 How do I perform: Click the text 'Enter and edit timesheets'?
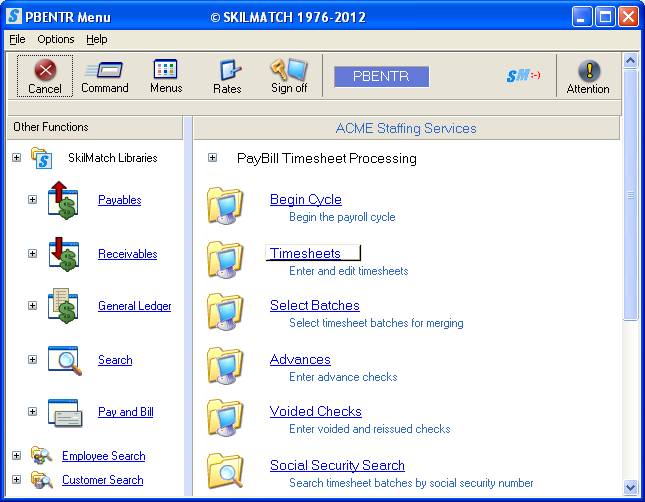point(348,271)
